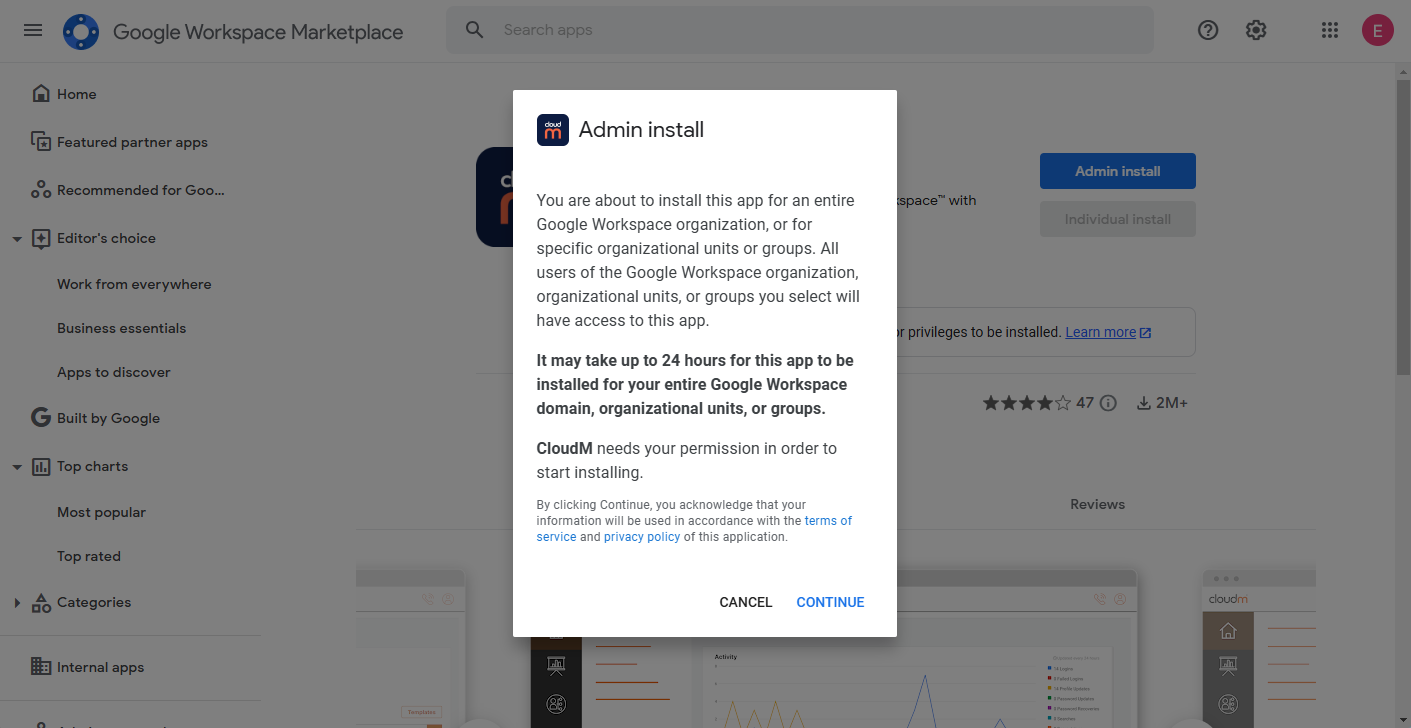Open Top rated chart
Screen dimensions: 1411x728
point(89,556)
